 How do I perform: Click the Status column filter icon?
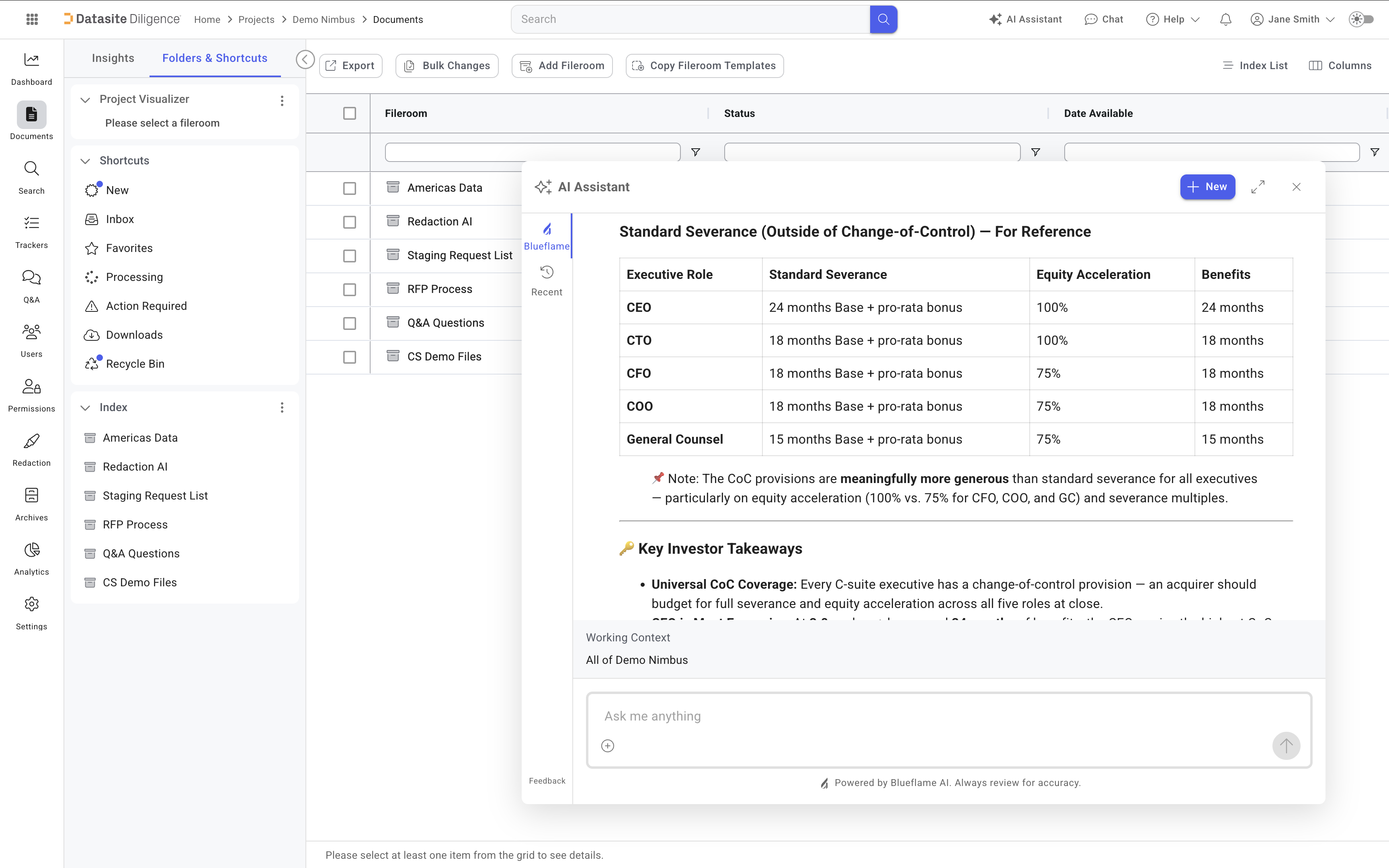click(x=1035, y=152)
